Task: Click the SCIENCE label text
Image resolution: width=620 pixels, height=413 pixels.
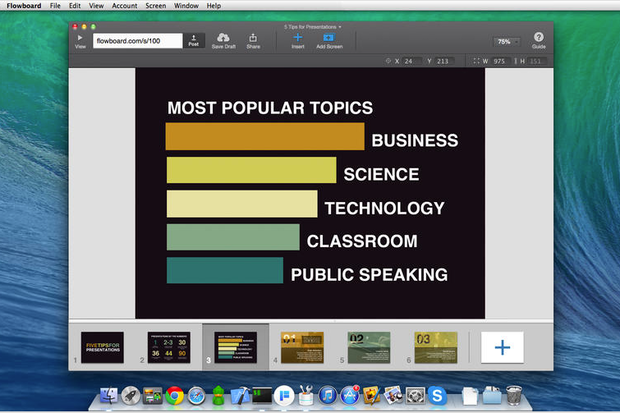Action: [x=381, y=174]
